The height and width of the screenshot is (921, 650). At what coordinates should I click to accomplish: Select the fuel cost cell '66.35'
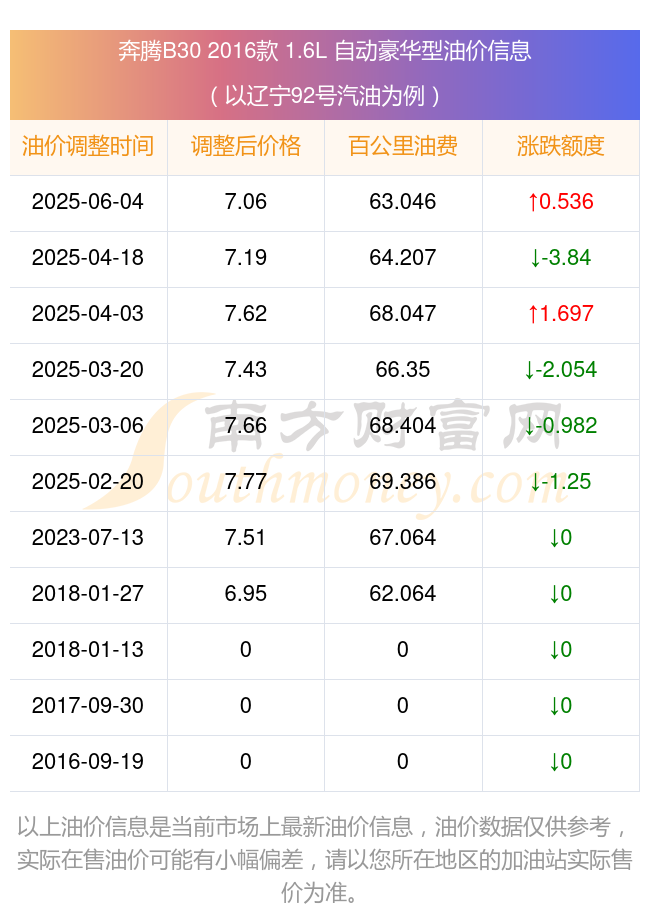coord(403,370)
